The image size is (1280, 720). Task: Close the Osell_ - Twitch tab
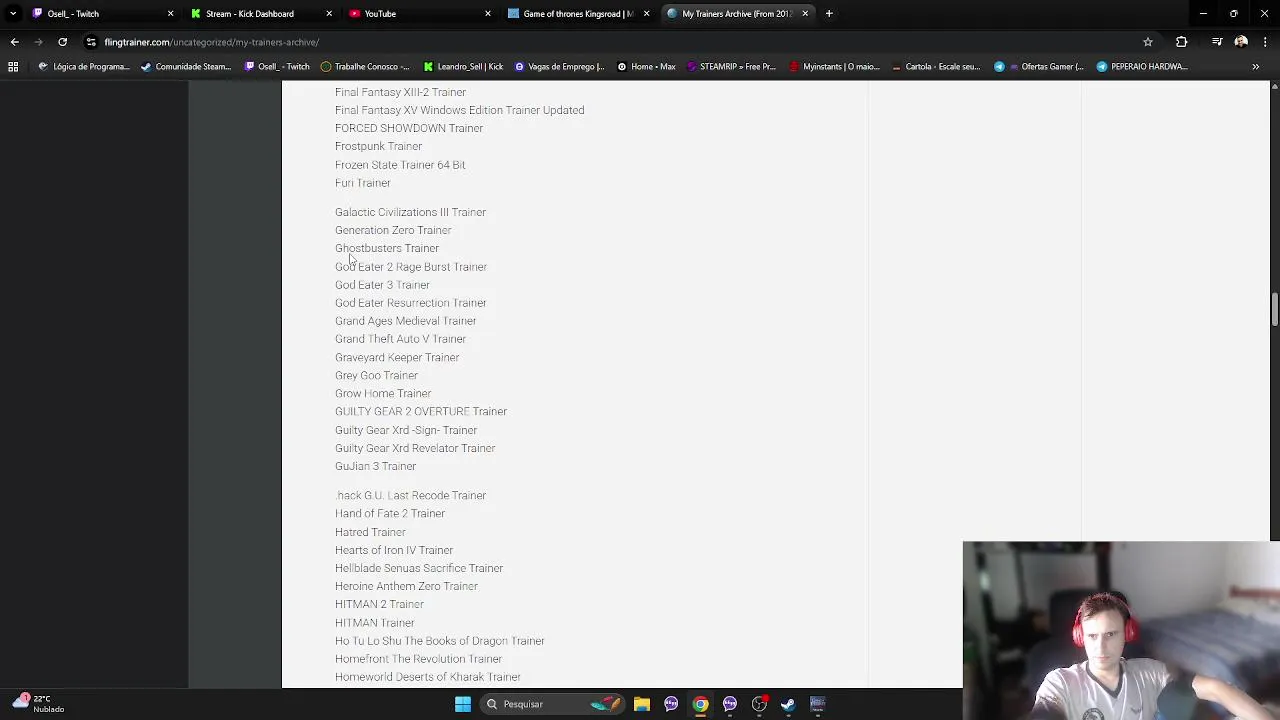[170, 14]
